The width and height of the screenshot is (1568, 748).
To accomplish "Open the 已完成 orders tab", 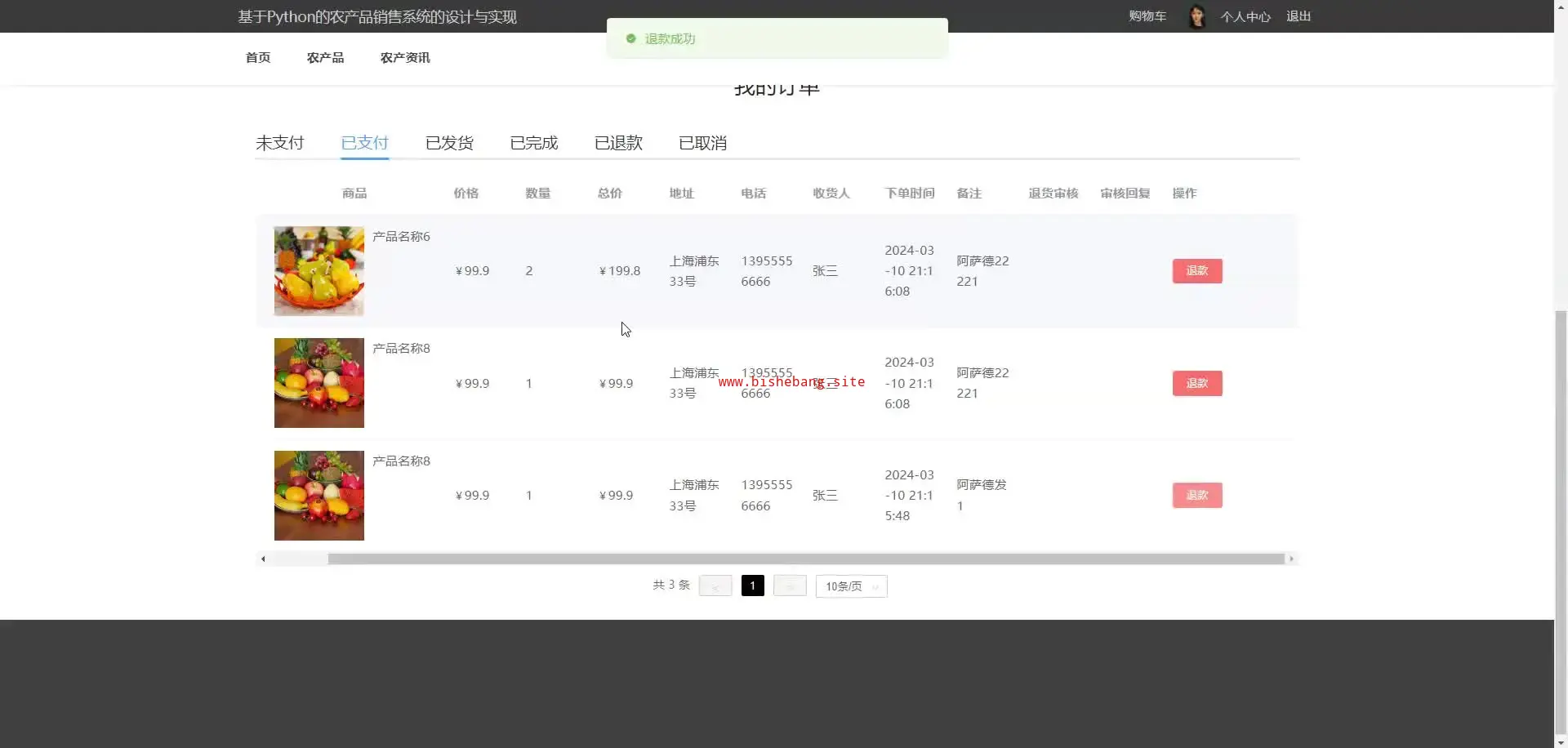I will pyautogui.click(x=533, y=143).
